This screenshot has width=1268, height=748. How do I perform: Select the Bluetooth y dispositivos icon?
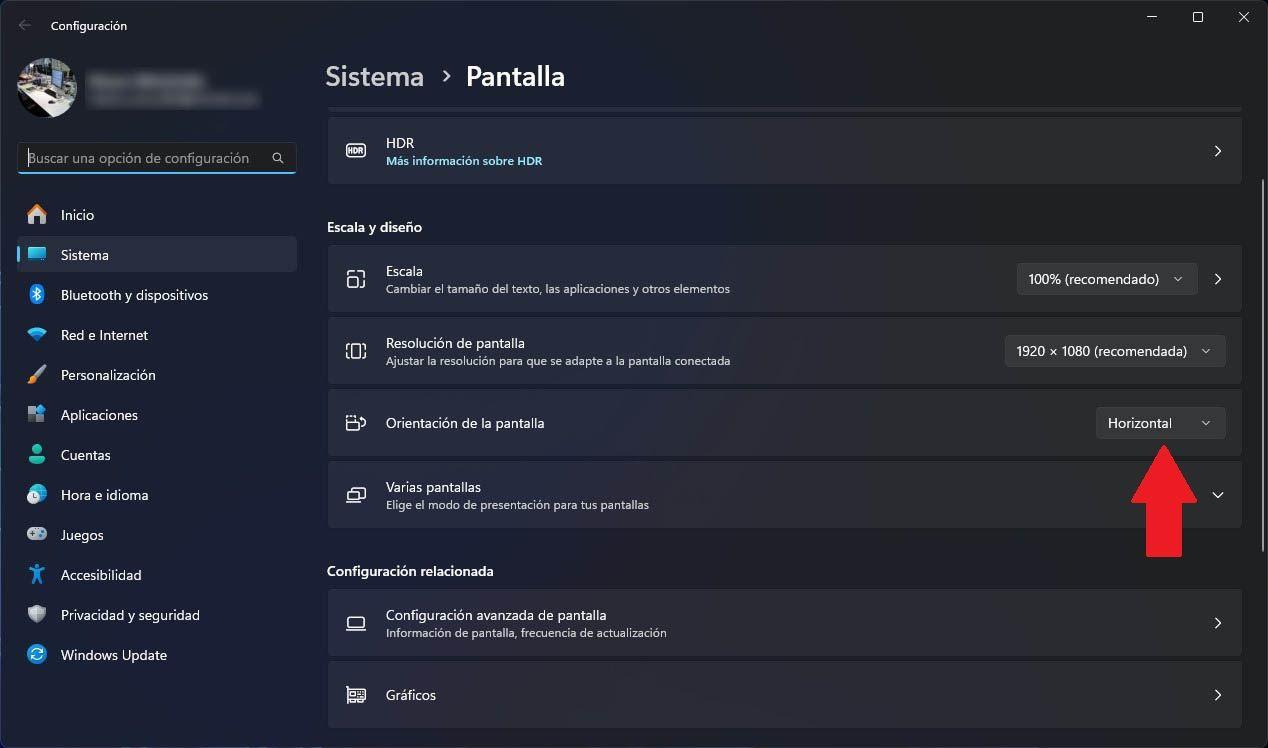[39, 295]
